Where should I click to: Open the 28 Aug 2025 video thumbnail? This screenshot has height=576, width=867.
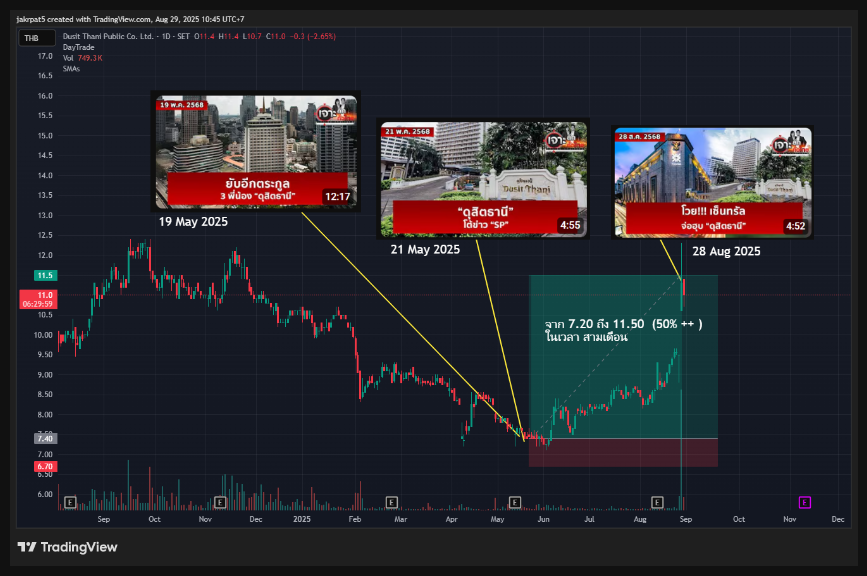(711, 183)
